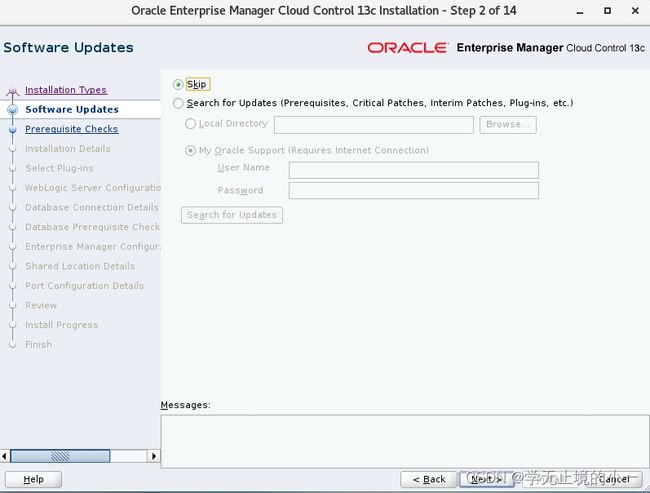
Task: Click the Password input field
Action: point(414,190)
